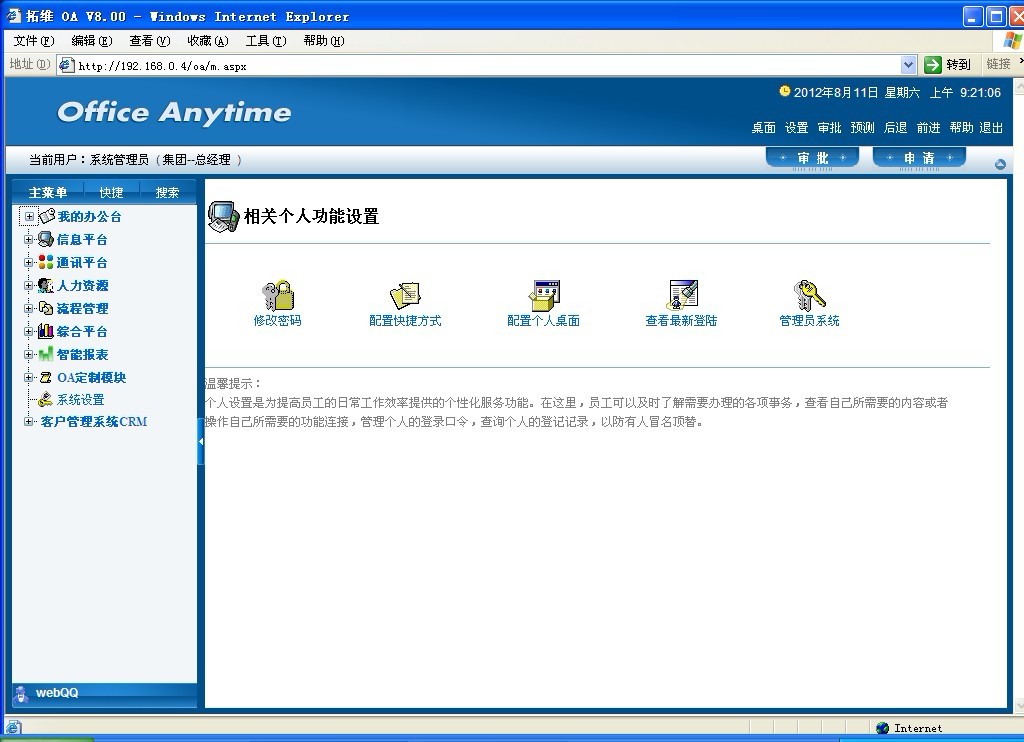
Task: Open the 工具(T) browser menu
Action: (265, 41)
